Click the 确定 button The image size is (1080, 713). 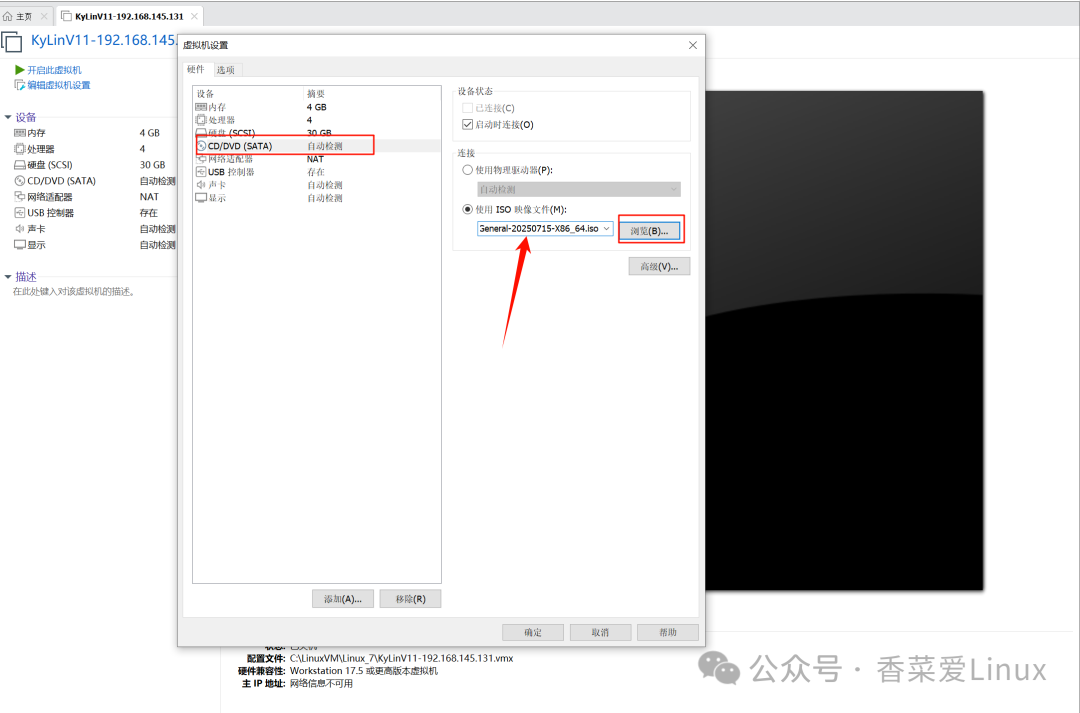pyautogui.click(x=533, y=632)
